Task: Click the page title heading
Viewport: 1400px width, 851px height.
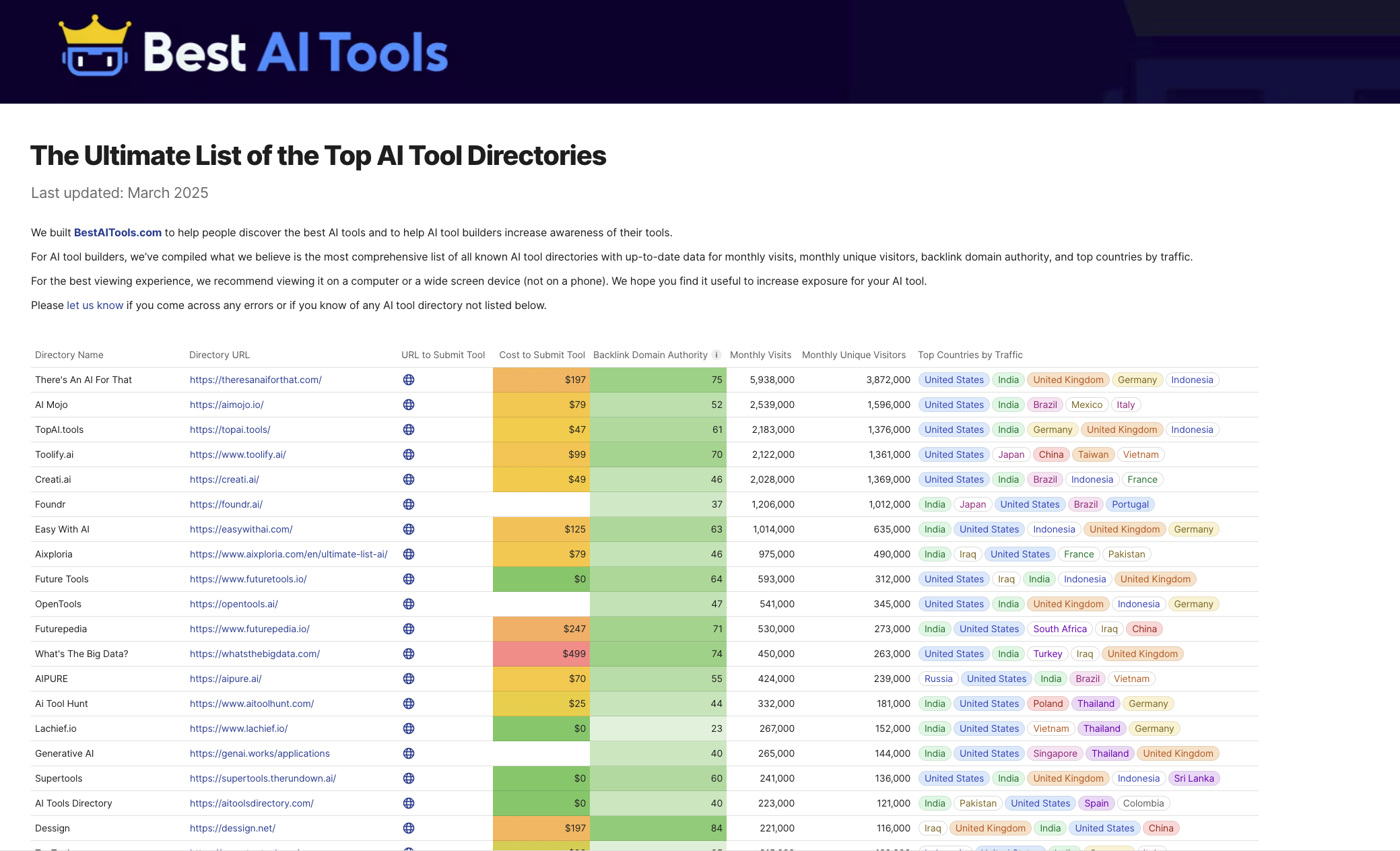Action: pyautogui.click(x=319, y=156)
